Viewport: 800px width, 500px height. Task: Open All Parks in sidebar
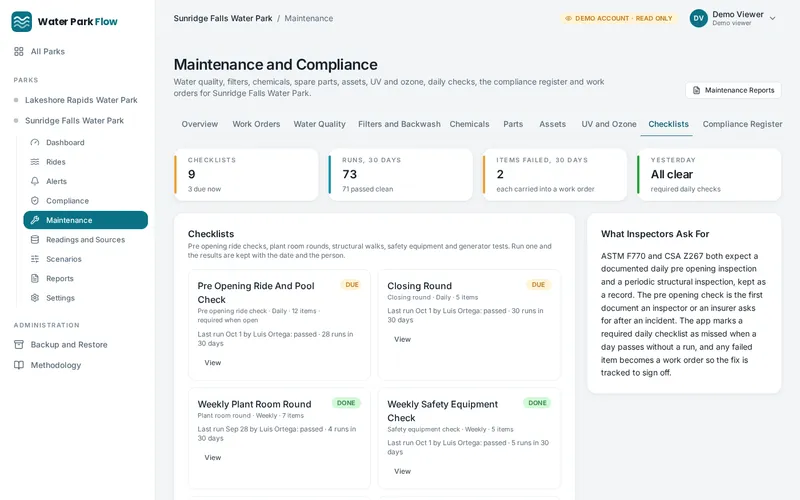point(47,52)
